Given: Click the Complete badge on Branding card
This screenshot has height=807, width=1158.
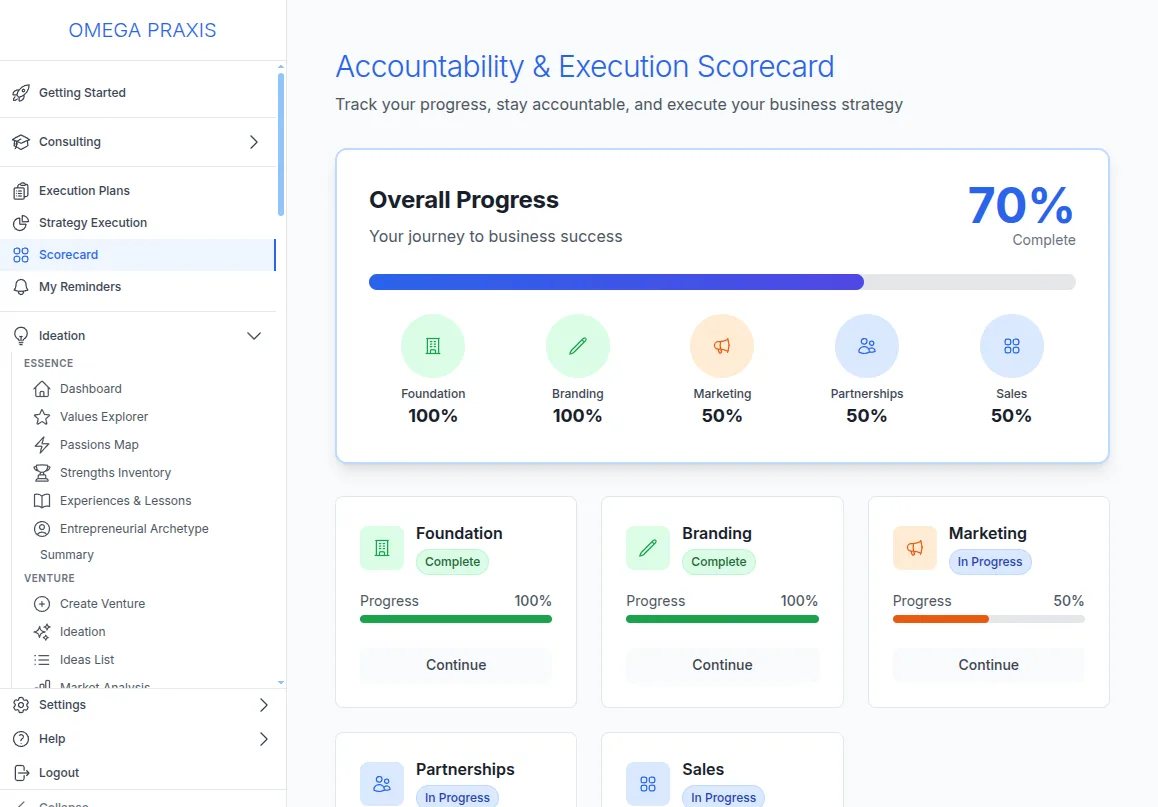Looking at the screenshot, I should click(x=719, y=562).
